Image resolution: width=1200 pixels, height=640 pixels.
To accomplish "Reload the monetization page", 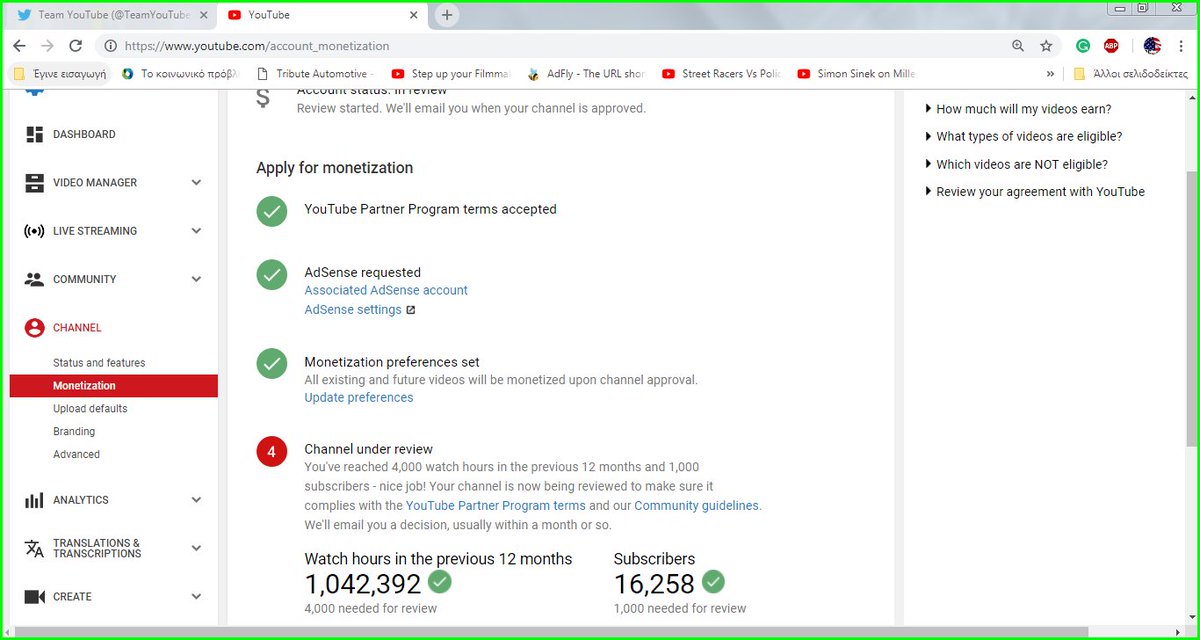I will click(x=75, y=46).
